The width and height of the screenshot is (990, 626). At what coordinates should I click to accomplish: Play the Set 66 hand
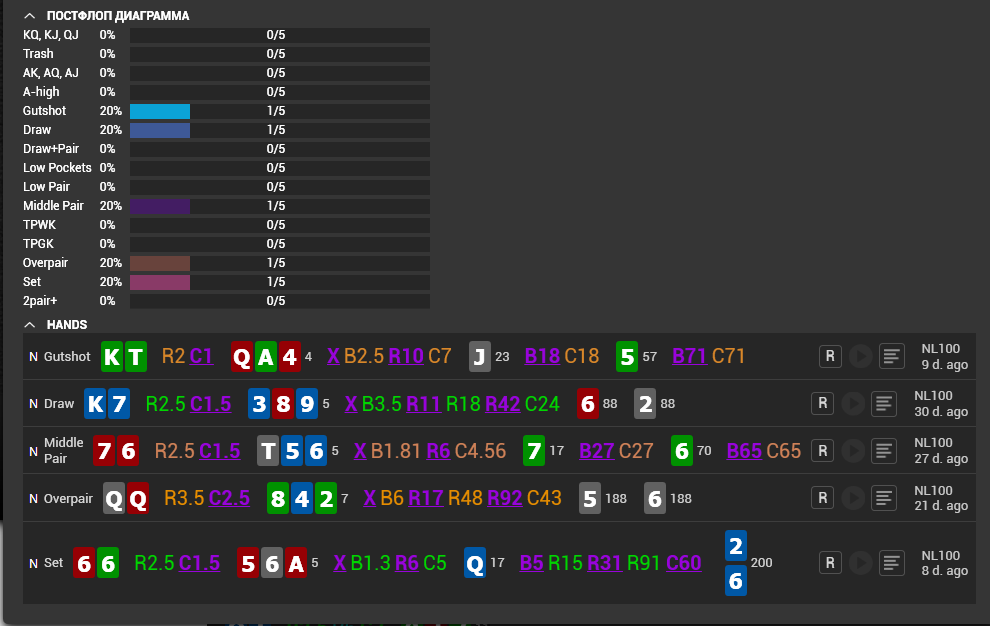point(860,562)
